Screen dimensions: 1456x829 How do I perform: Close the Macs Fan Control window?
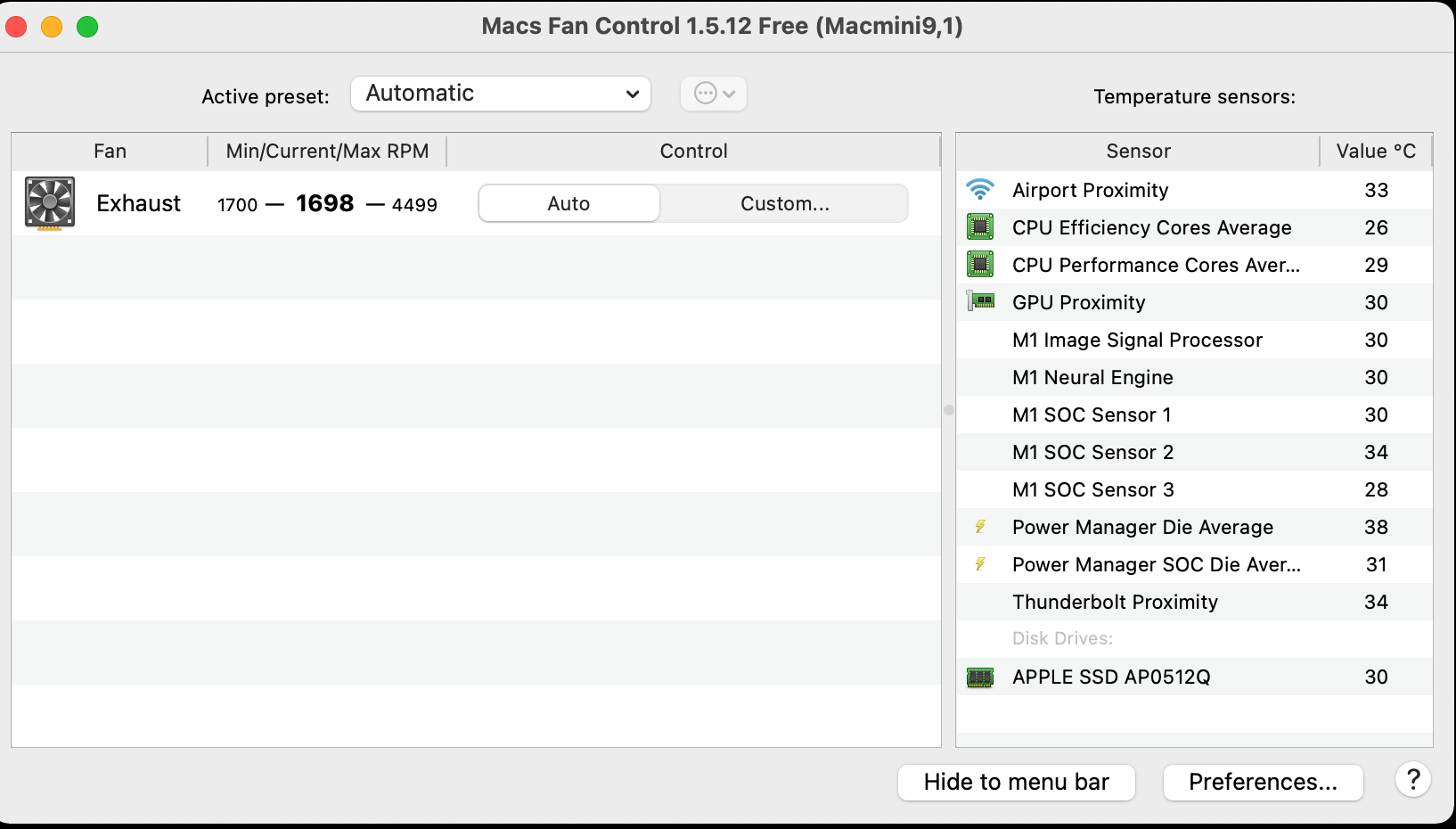[x=16, y=27]
